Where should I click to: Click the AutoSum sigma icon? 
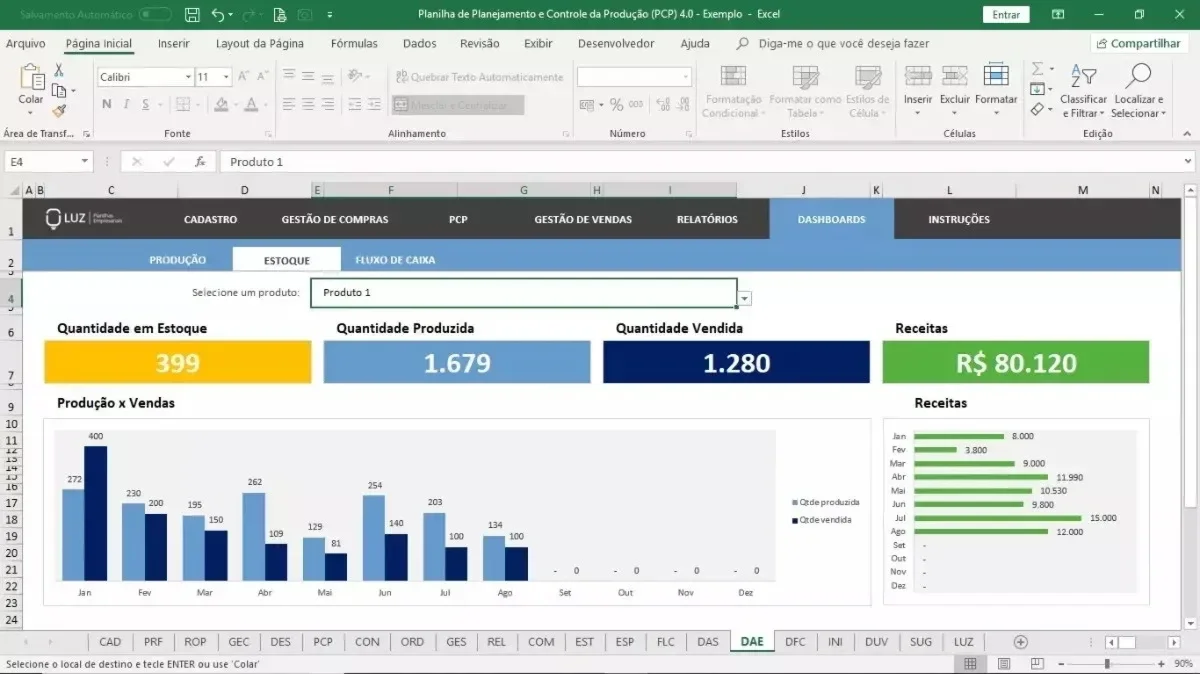point(1038,69)
